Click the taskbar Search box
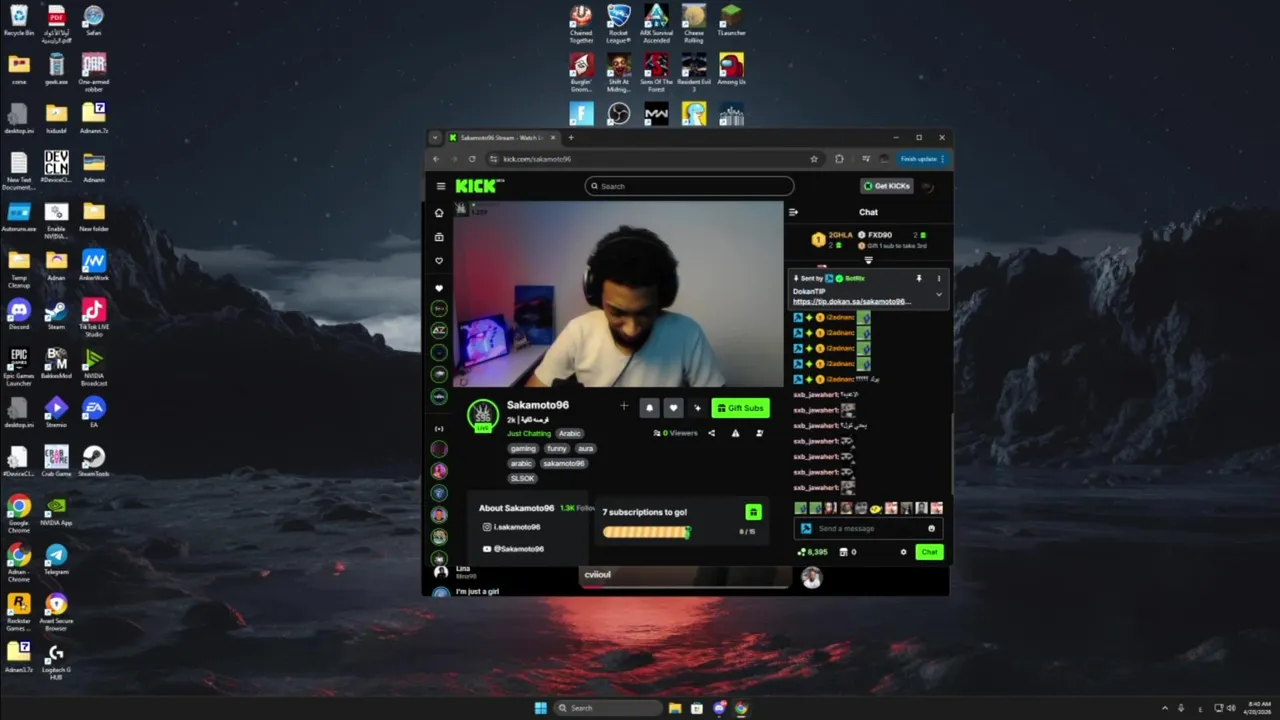Screen dimensions: 1280x720 [609, 708]
